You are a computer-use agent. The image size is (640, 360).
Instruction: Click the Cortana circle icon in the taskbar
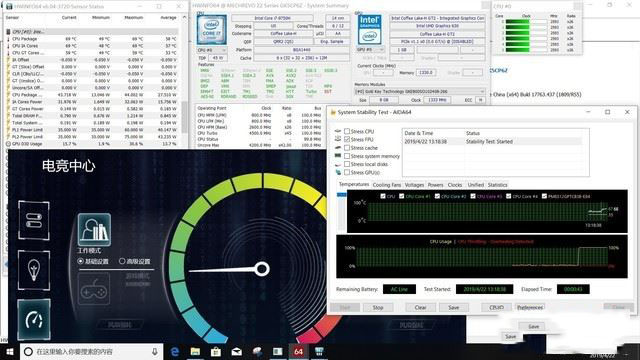coord(28,351)
